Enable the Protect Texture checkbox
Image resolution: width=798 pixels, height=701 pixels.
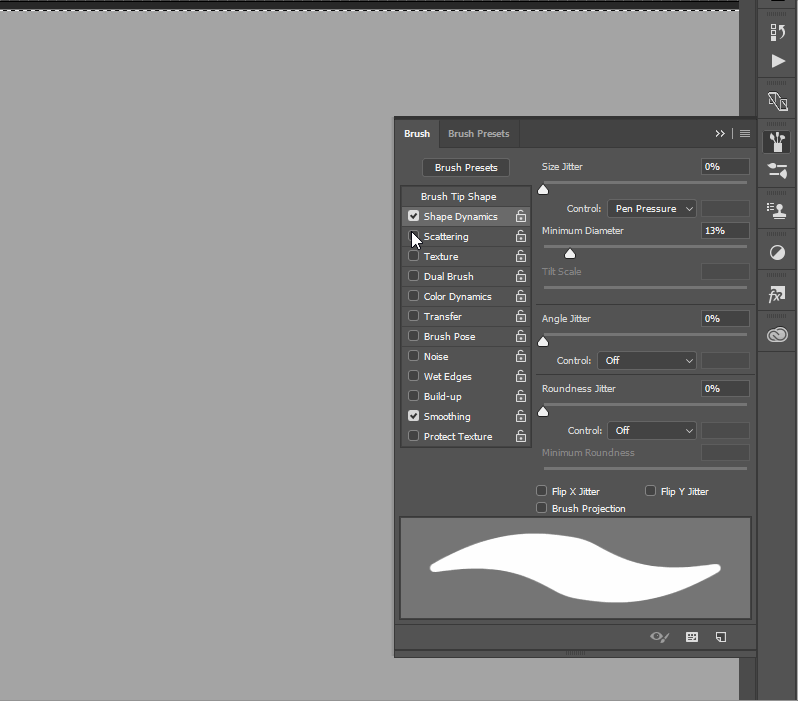[413, 436]
